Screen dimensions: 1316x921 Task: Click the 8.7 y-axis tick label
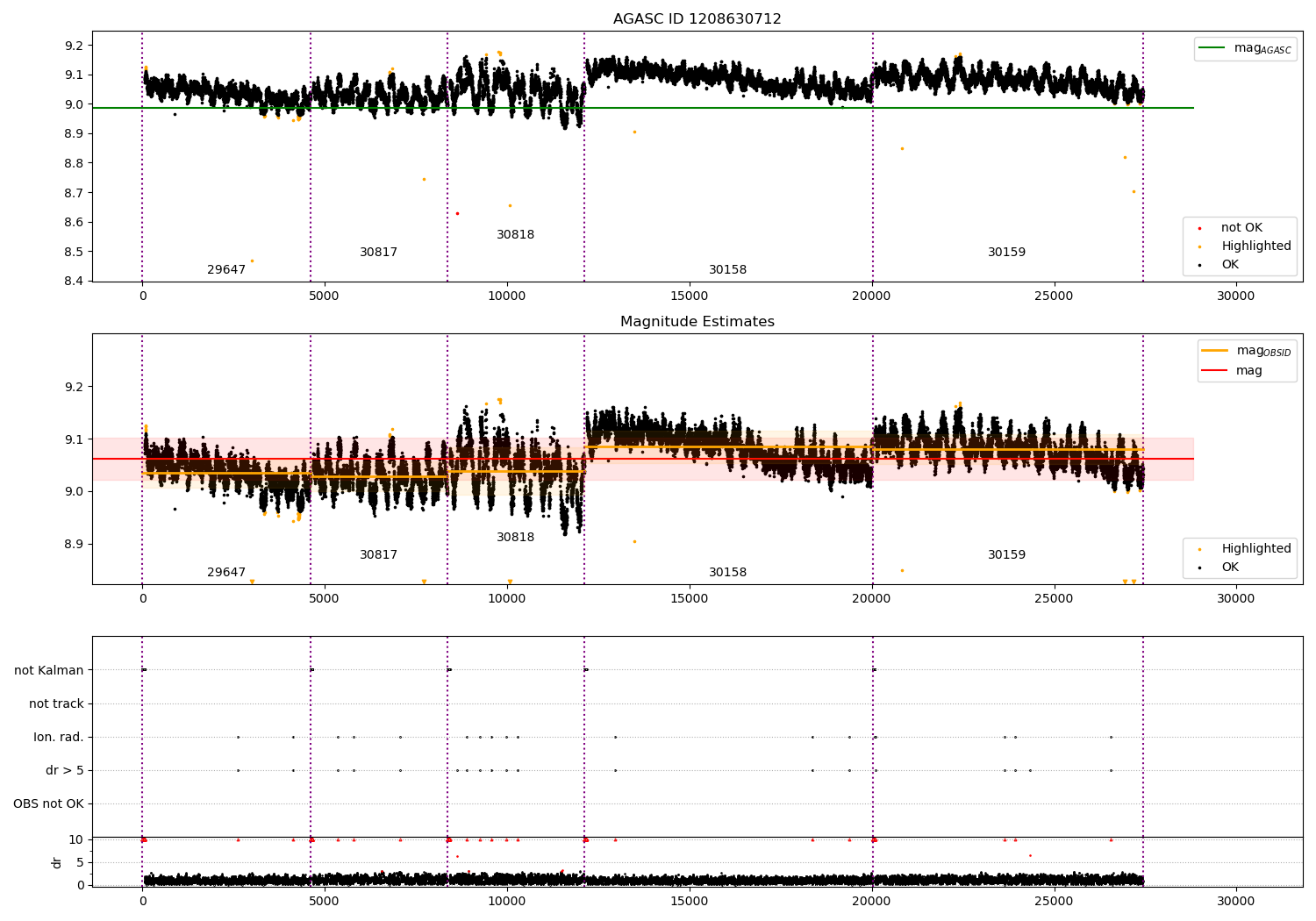tap(74, 192)
